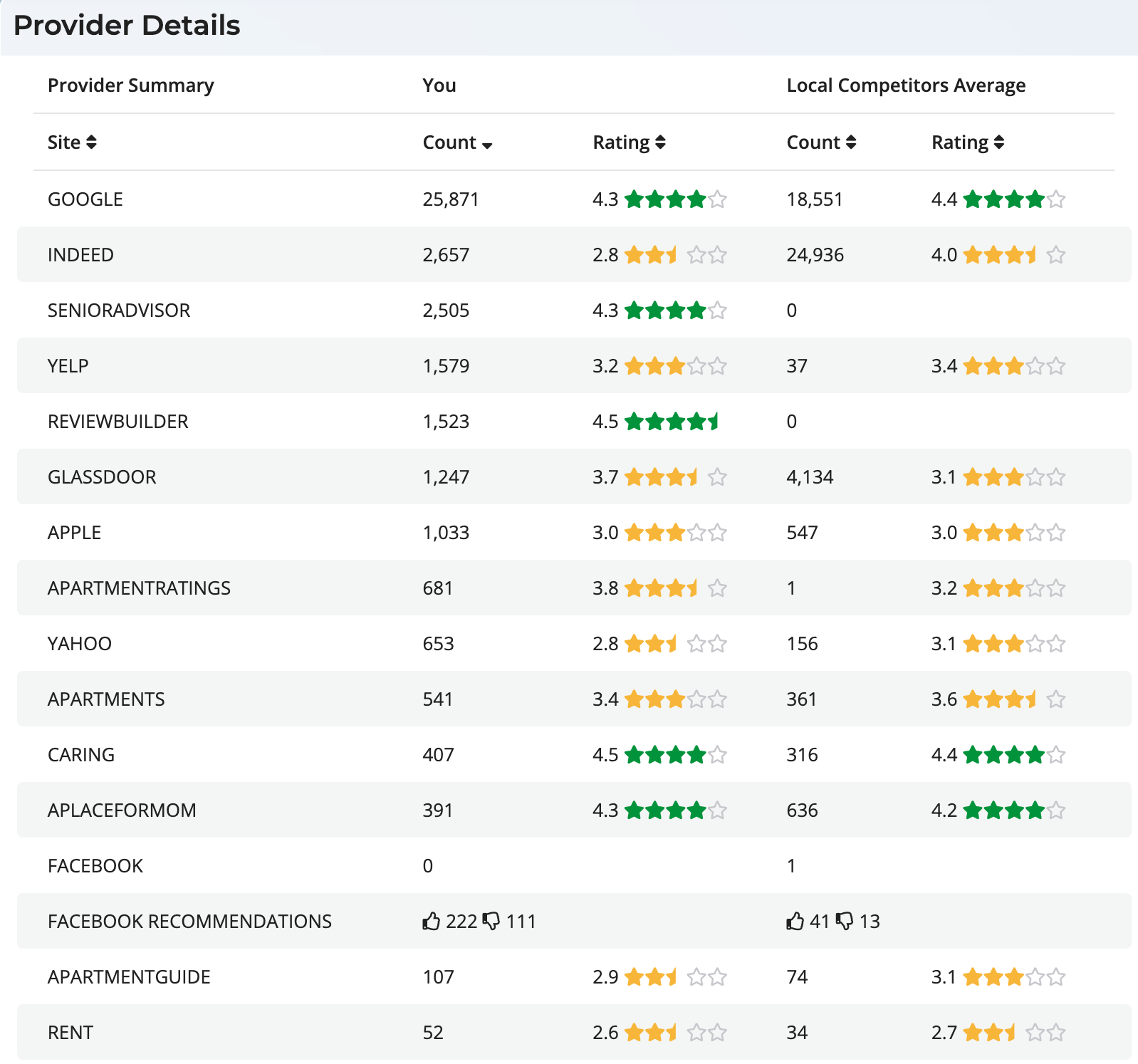The height and width of the screenshot is (1064, 1138).
Task: Click the Provider Details heading
Action: [127, 26]
